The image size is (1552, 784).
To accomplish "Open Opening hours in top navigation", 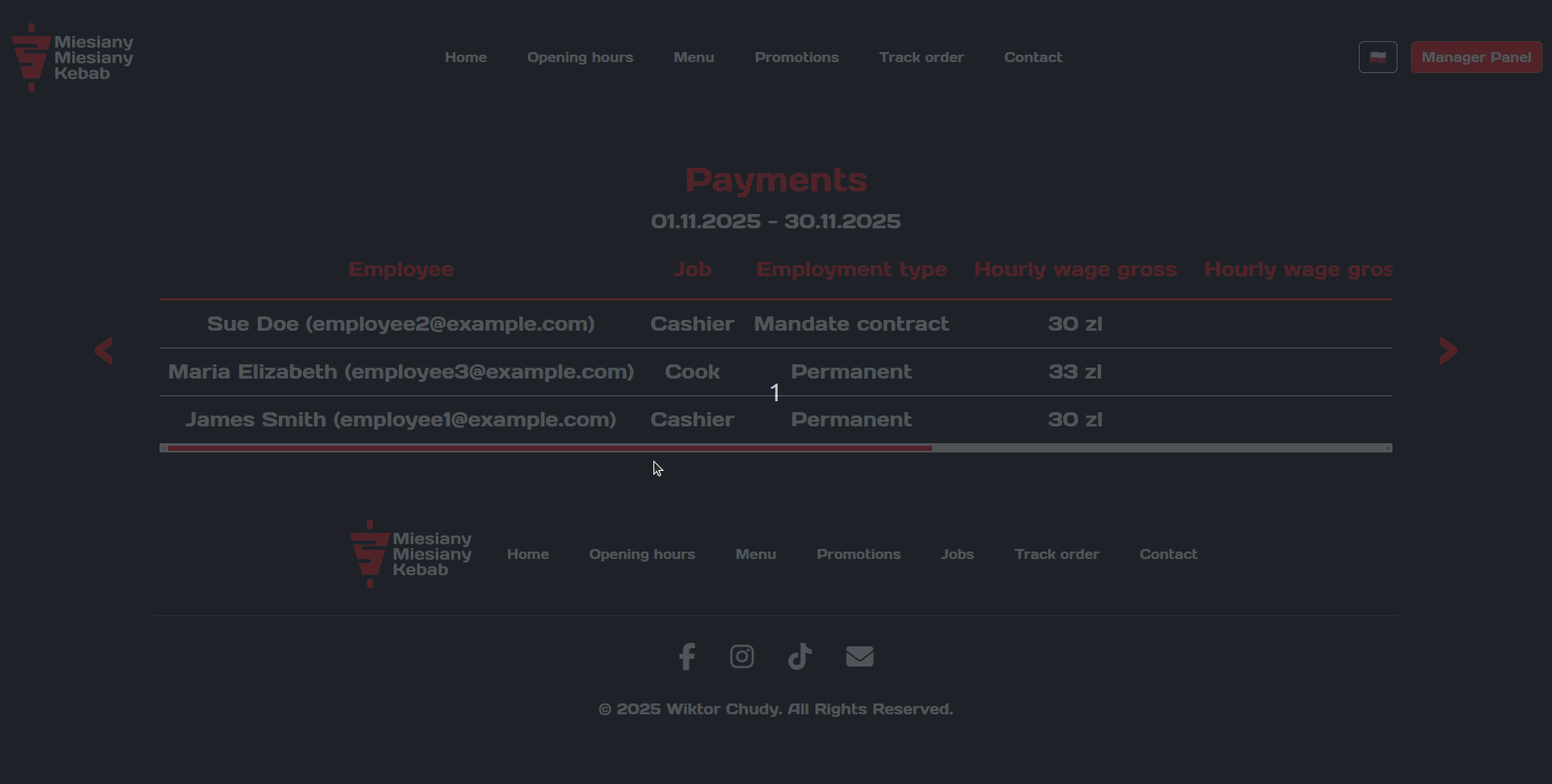I will click(579, 57).
